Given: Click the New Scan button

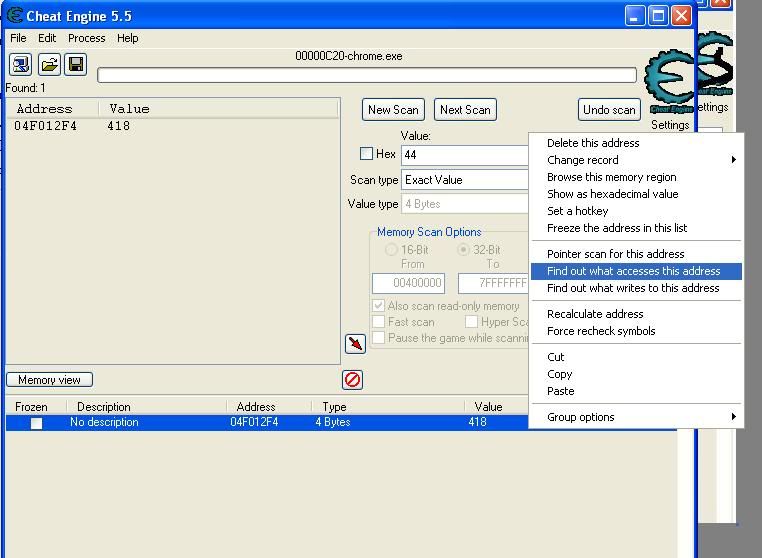Looking at the screenshot, I should tap(393, 110).
